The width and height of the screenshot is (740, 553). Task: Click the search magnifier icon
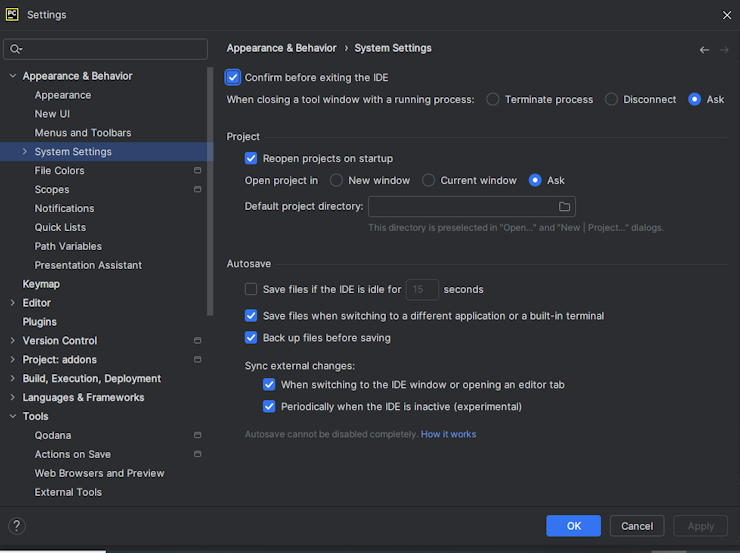pyautogui.click(x=16, y=49)
